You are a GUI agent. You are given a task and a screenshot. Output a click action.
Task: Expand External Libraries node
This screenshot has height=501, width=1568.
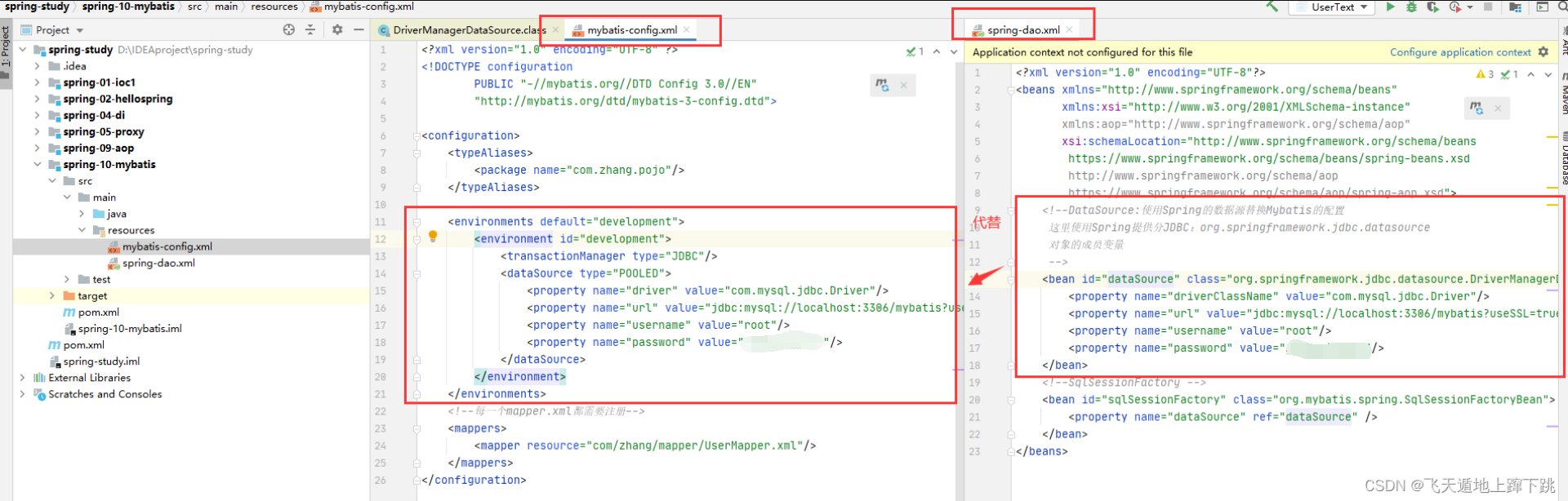23,378
